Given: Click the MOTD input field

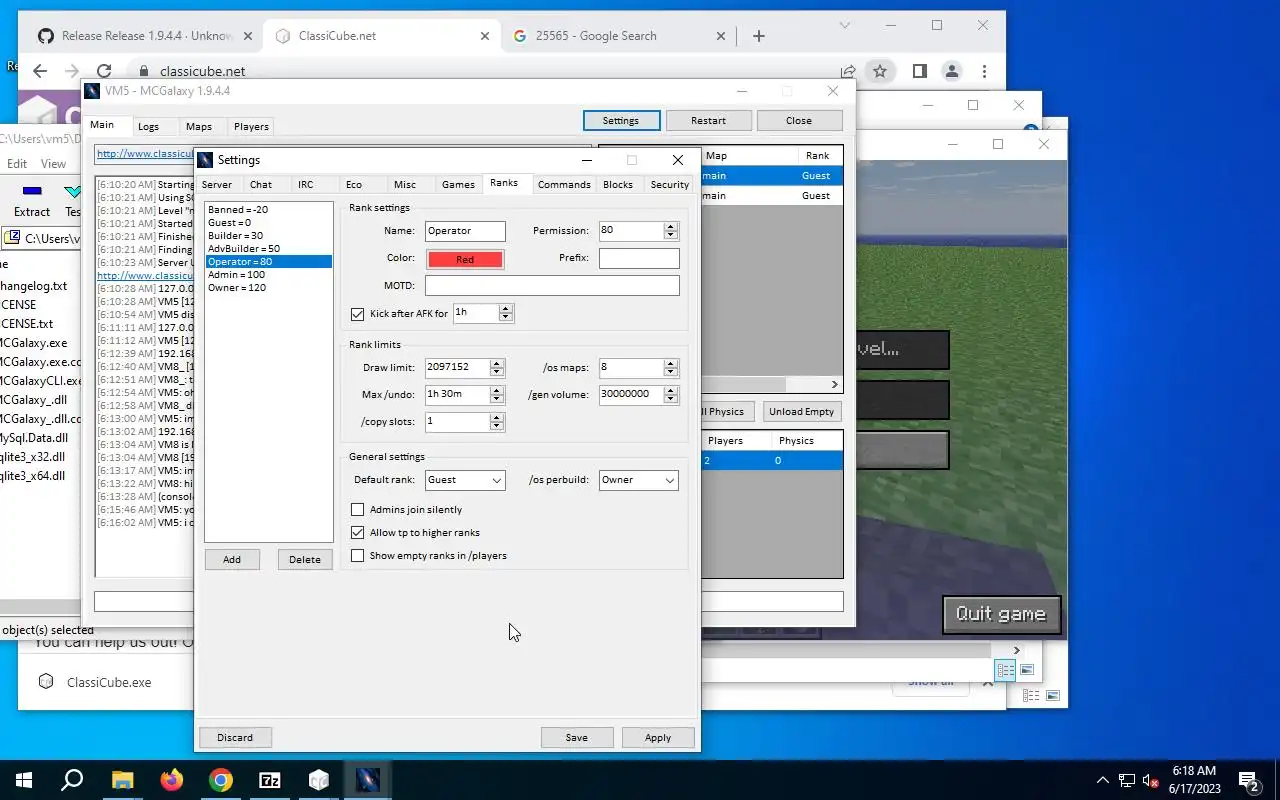Looking at the screenshot, I should coord(552,286).
